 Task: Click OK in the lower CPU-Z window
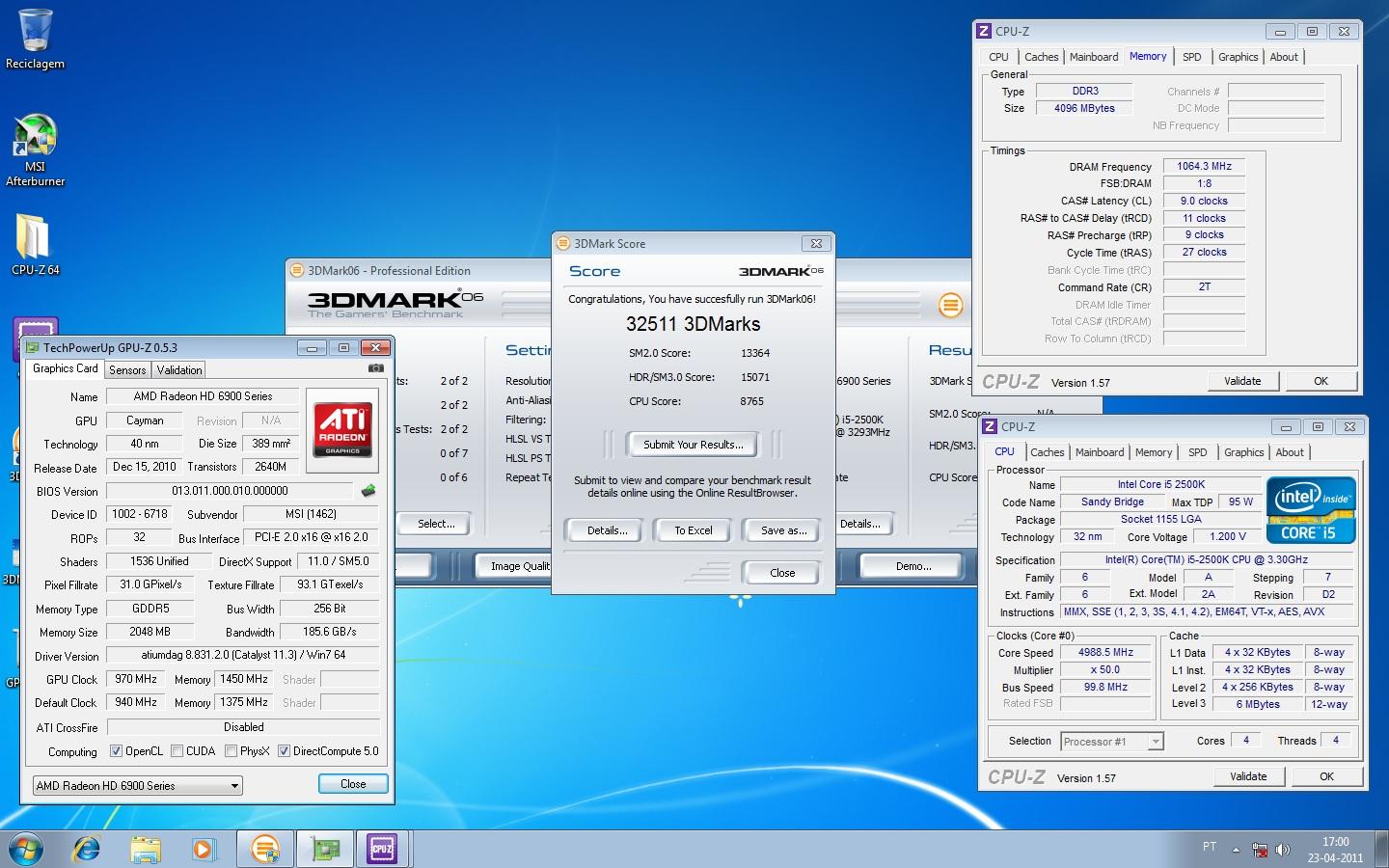[1326, 776]
